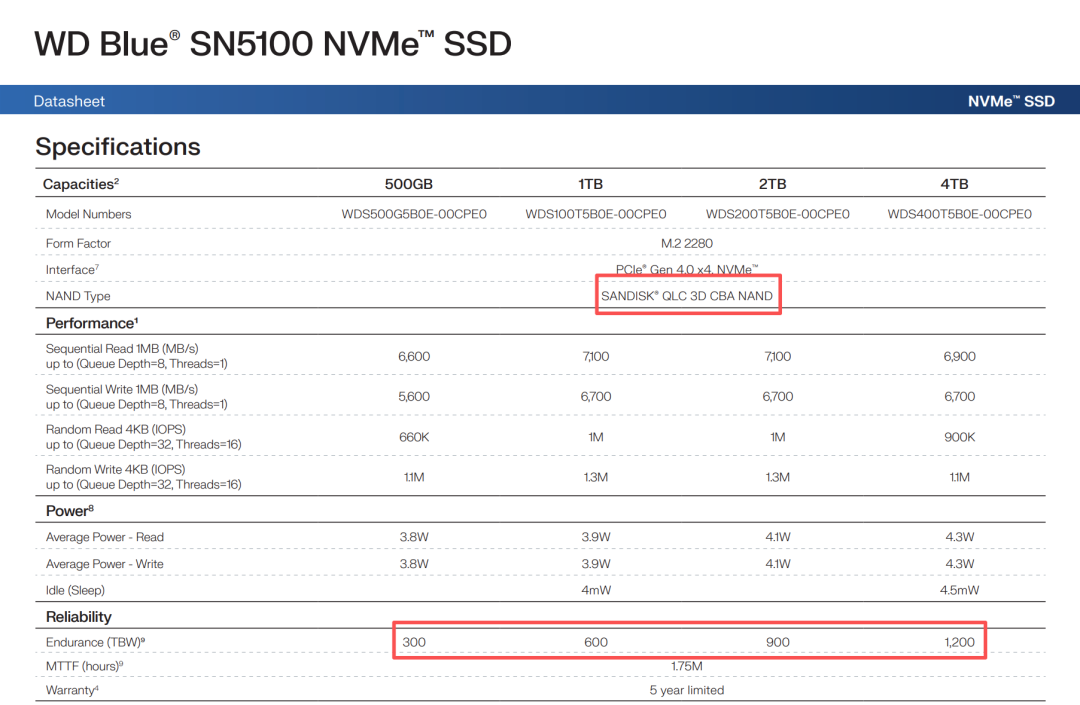Click the "Sequential Read 1MB (MB/s)" label
Screen dimensions: 1080x705
pyautogui.click(x=122, y=348)
